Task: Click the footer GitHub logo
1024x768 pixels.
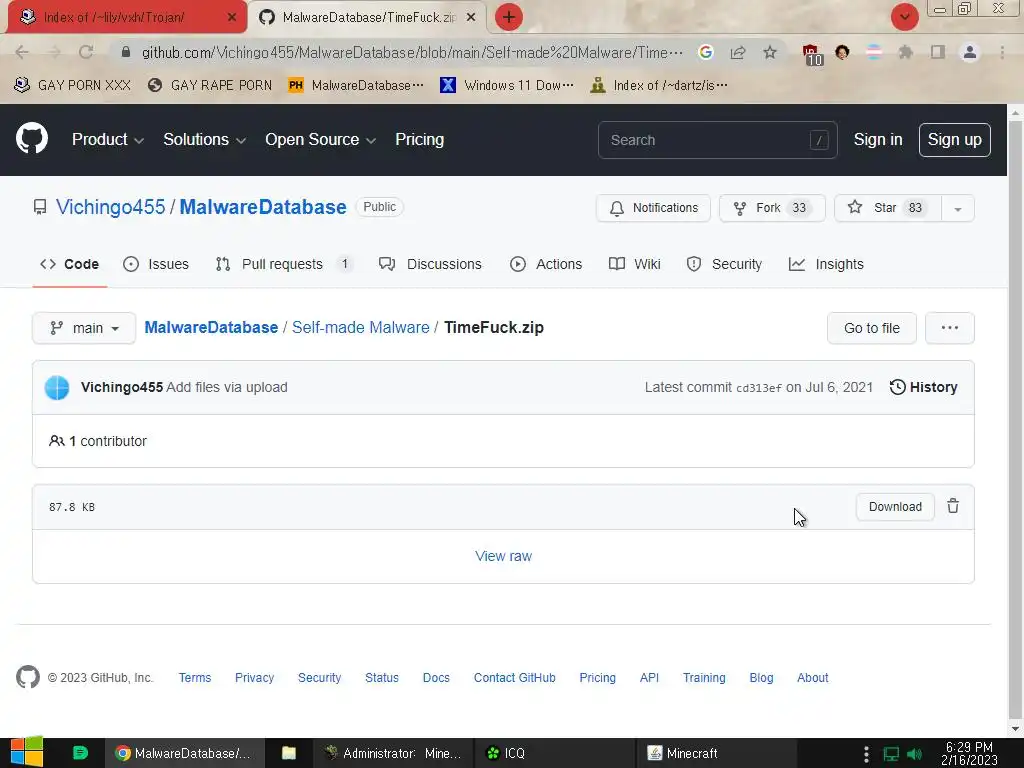Action: (27, 677)
